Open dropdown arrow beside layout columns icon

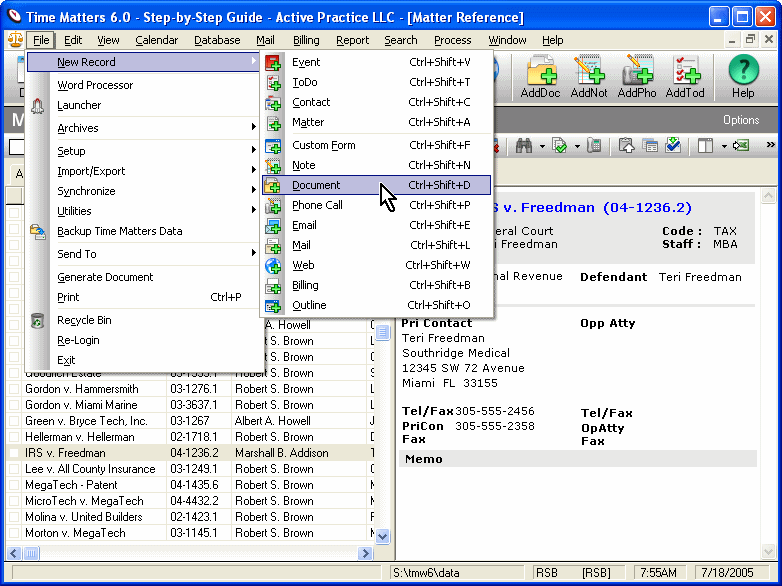pyautogui.click(x=724, y=147)
